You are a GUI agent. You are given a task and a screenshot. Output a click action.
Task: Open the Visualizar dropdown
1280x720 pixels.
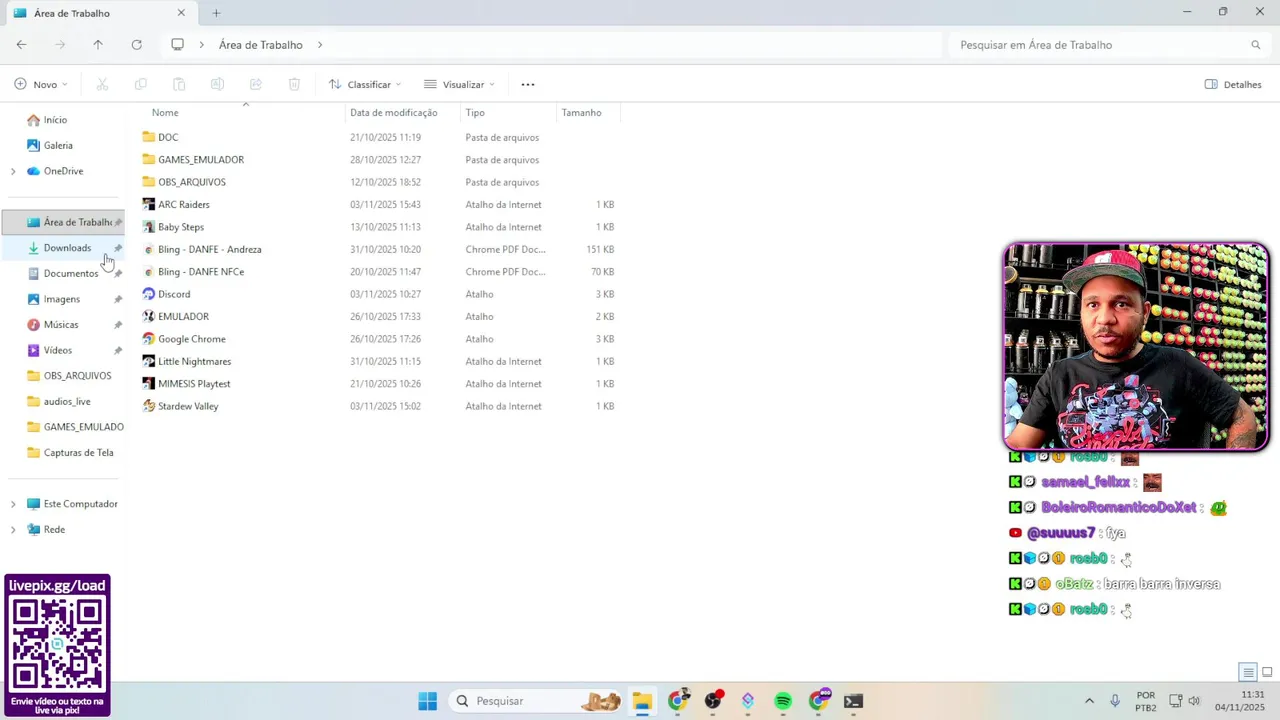(x=459, y=85)
